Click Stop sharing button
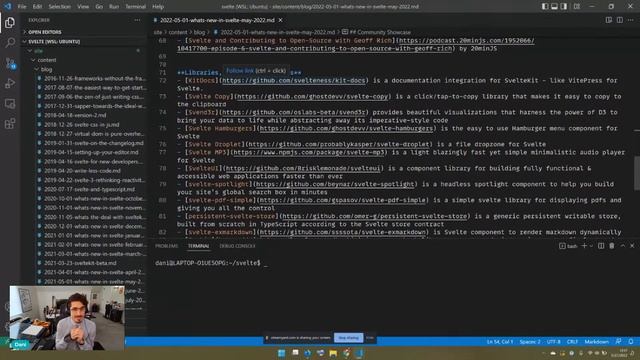The width and height of the screenshot is (640, 360). pos(348,338)
